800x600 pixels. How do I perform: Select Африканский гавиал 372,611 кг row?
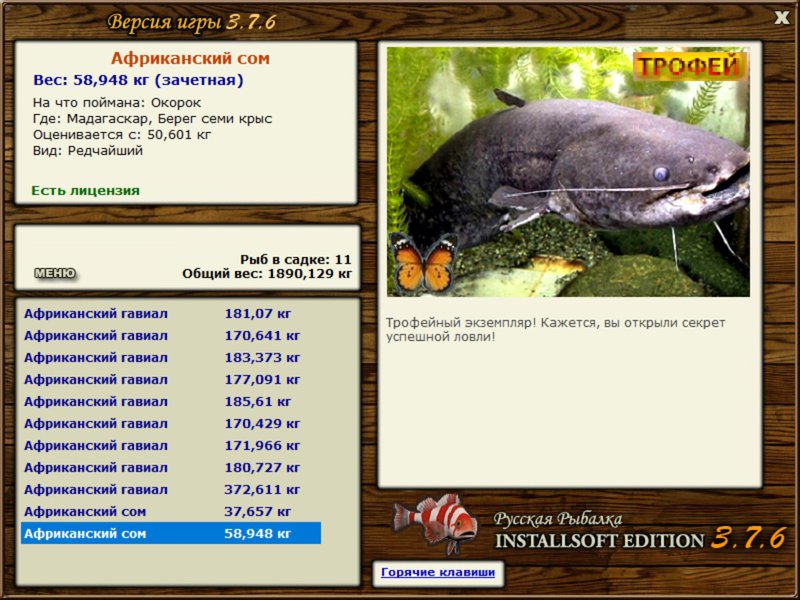pyautogui.click(x=171, y=489)
